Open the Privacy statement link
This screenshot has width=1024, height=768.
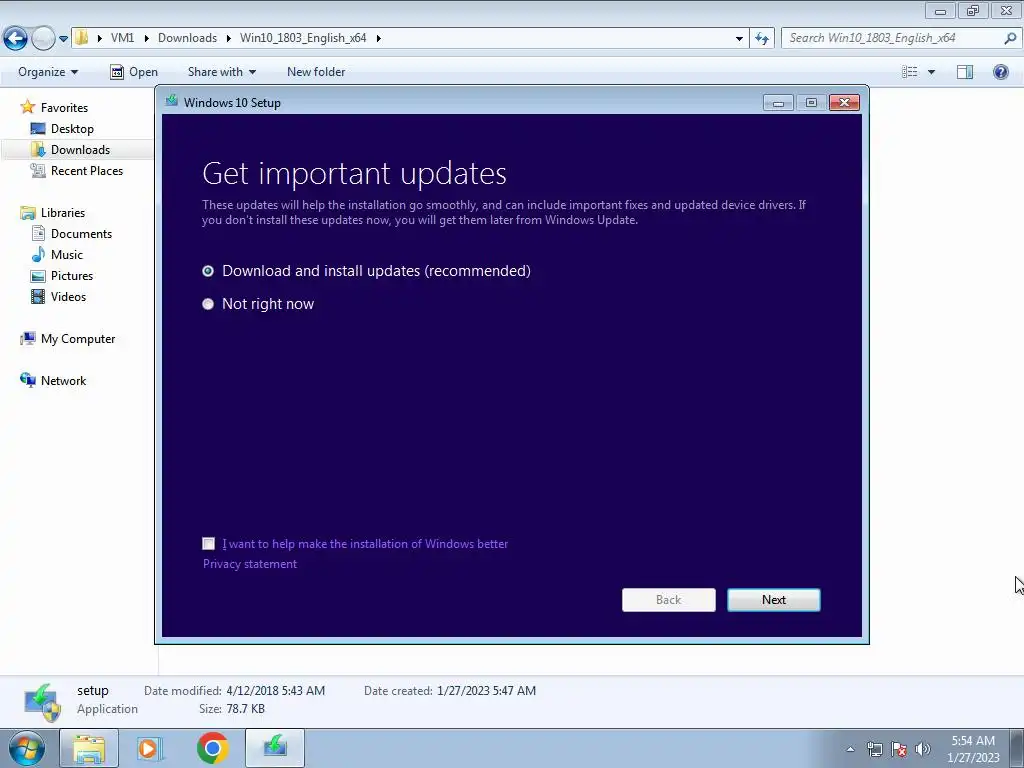(x=249, y=564)
